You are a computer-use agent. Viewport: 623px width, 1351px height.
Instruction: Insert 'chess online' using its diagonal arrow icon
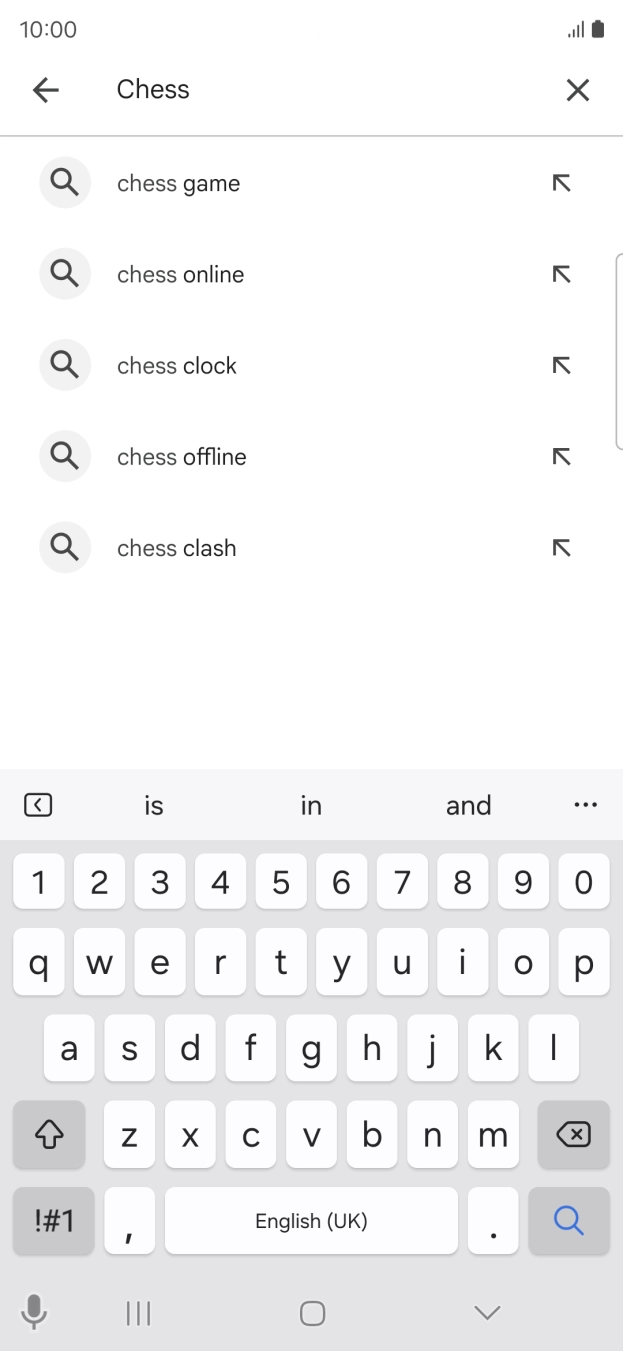pos(562,273)
